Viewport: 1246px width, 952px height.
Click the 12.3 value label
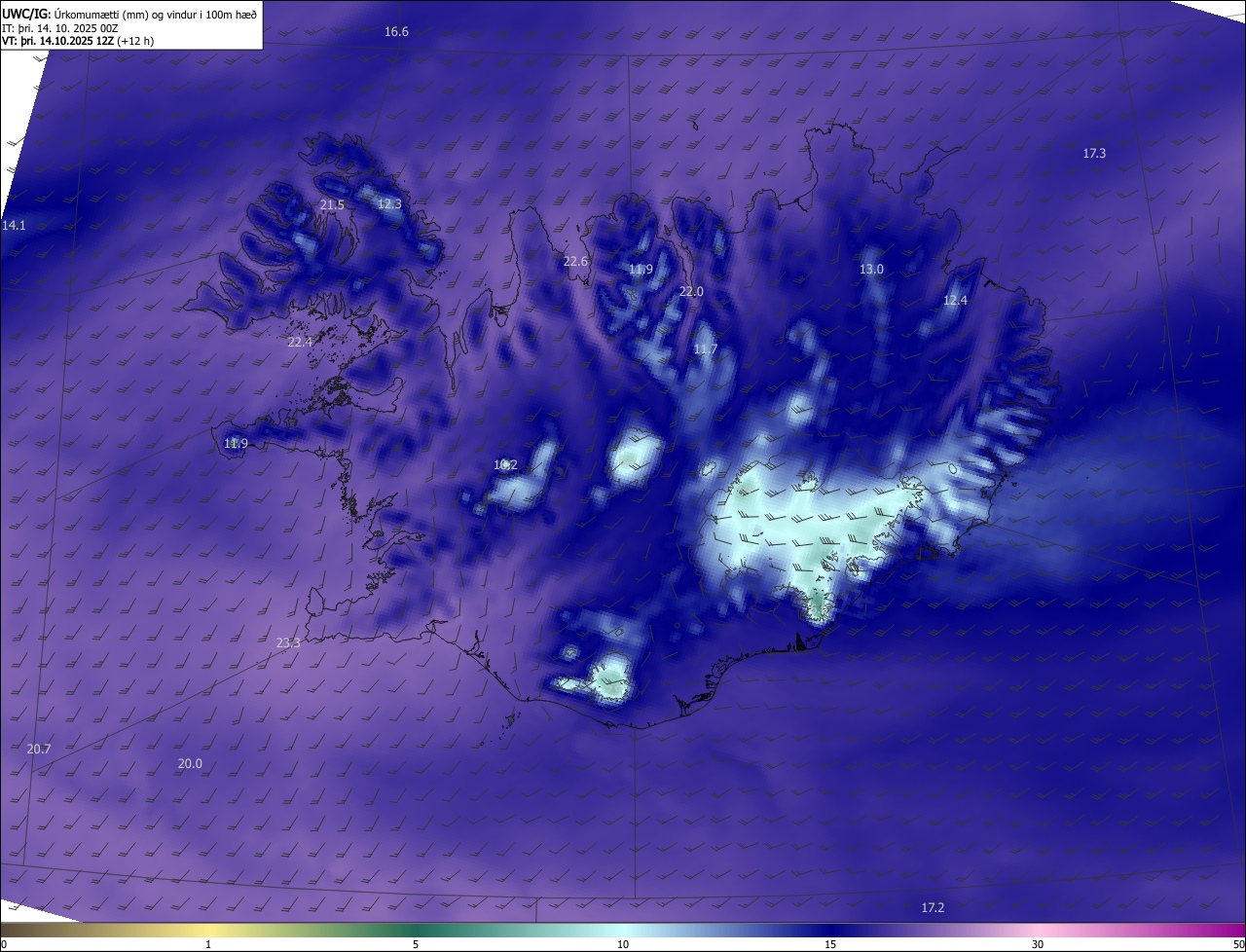[x=389, y=204]
